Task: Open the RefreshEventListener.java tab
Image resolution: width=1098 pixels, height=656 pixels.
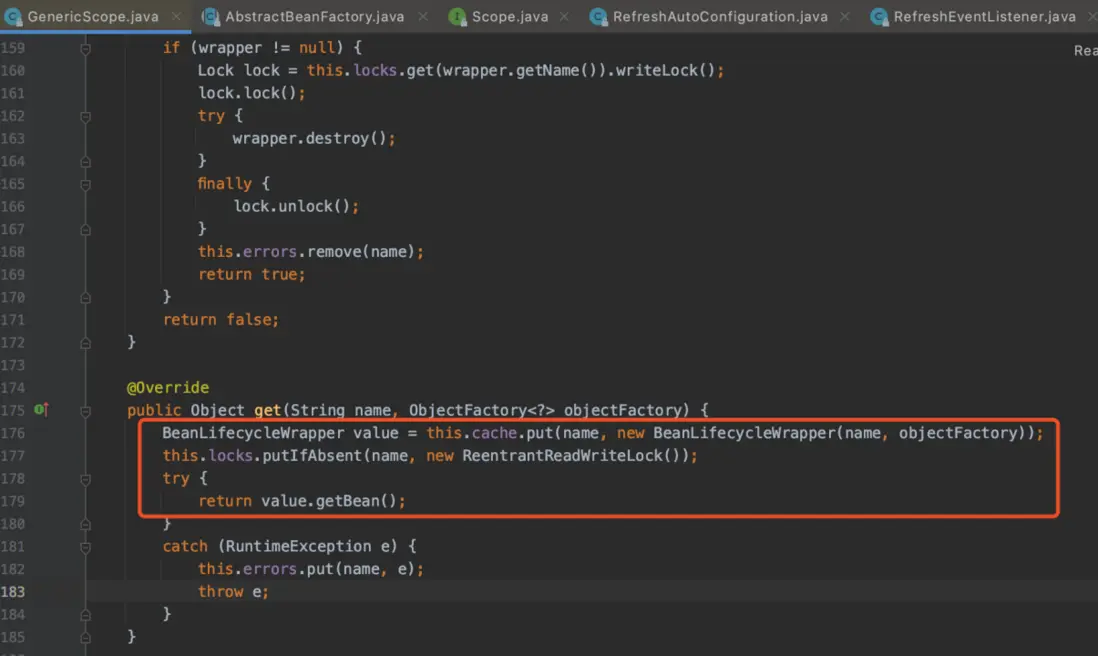Action: [x=985, y=16]
